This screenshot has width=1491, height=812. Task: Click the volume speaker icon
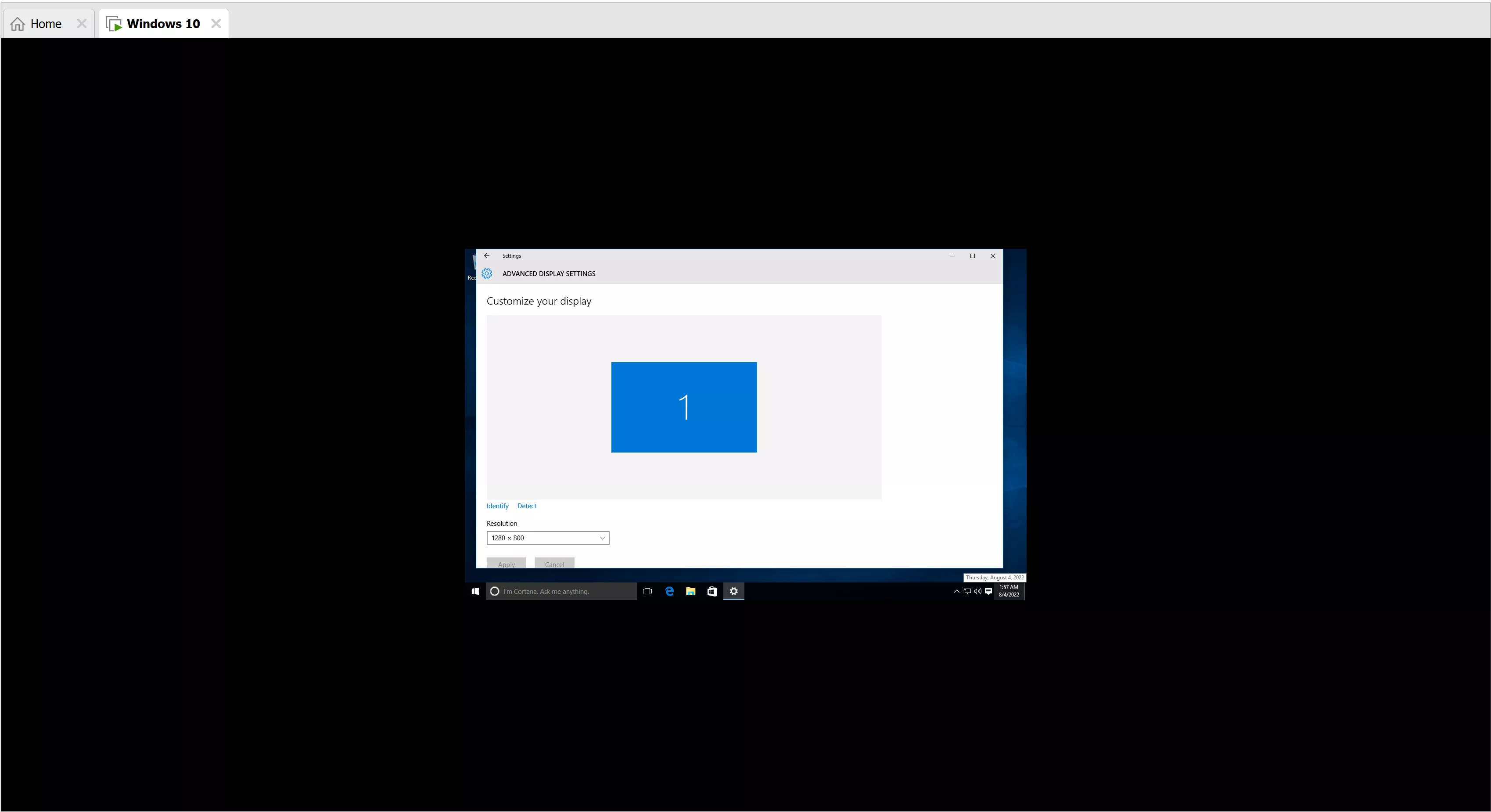(977, 592)
